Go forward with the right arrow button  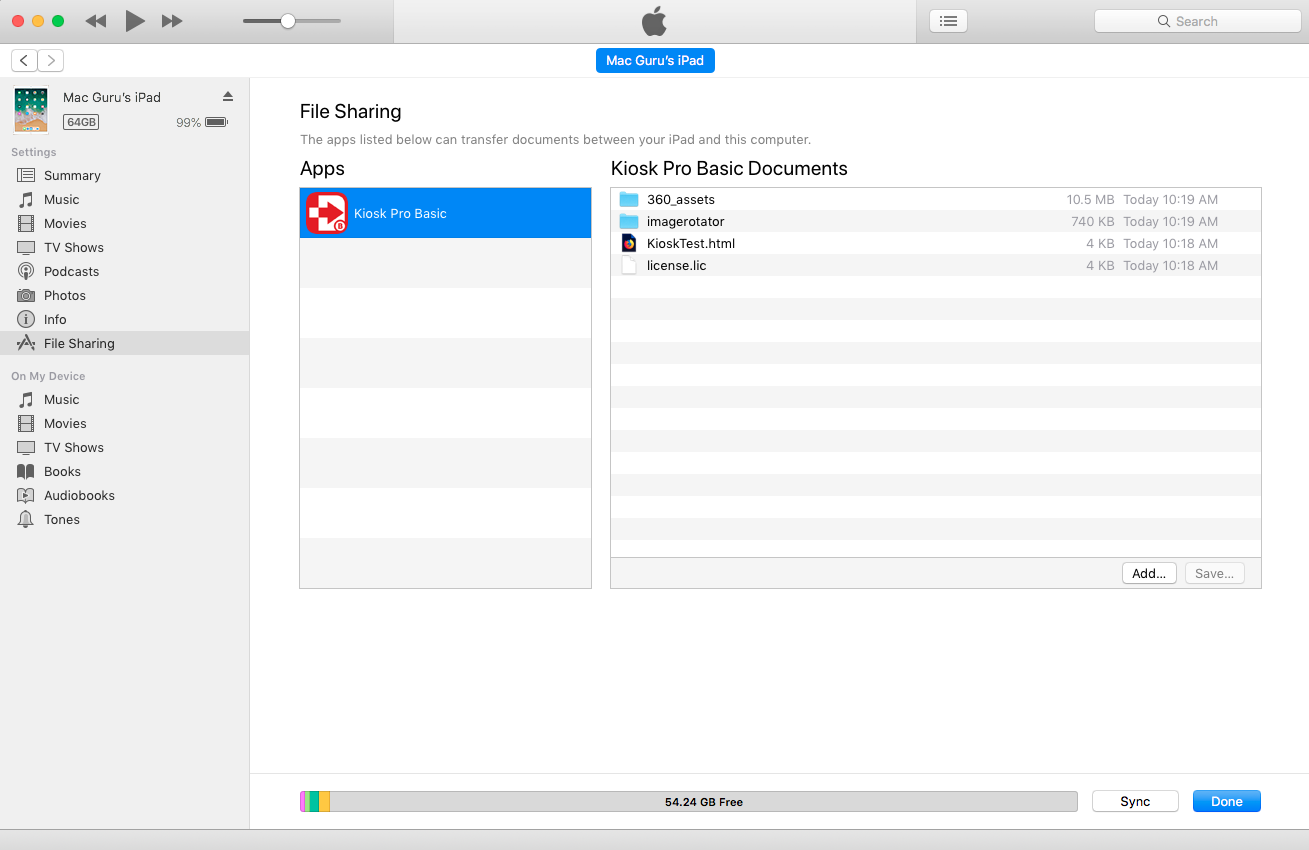tap(51, 61)
